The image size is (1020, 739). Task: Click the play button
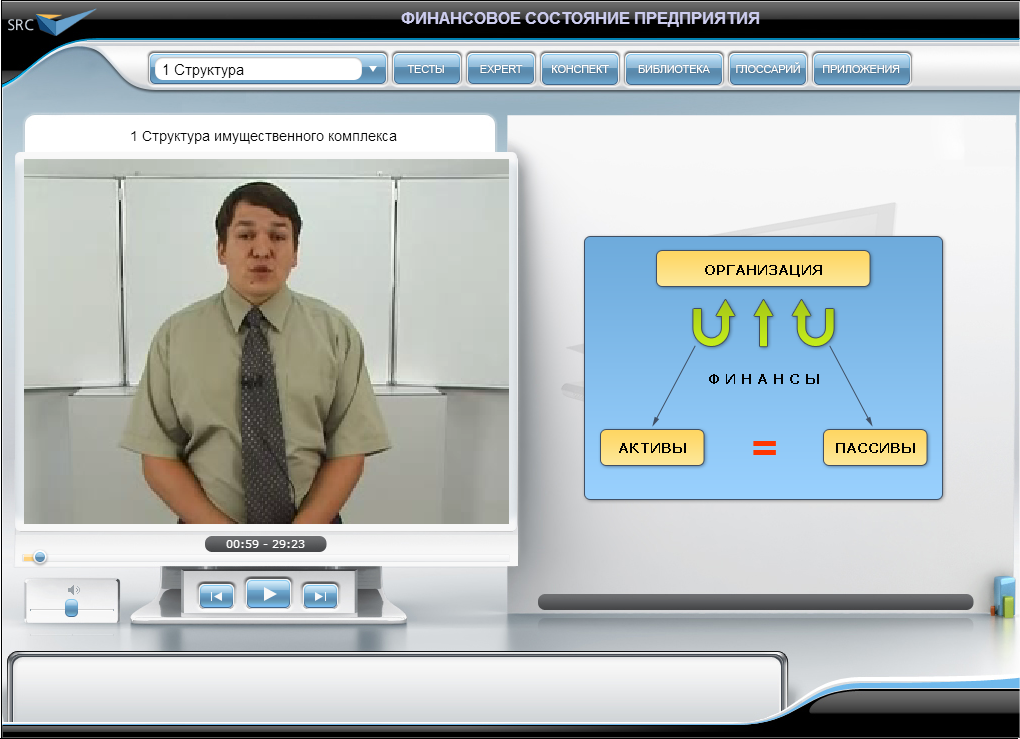click(x=269, y=594)
